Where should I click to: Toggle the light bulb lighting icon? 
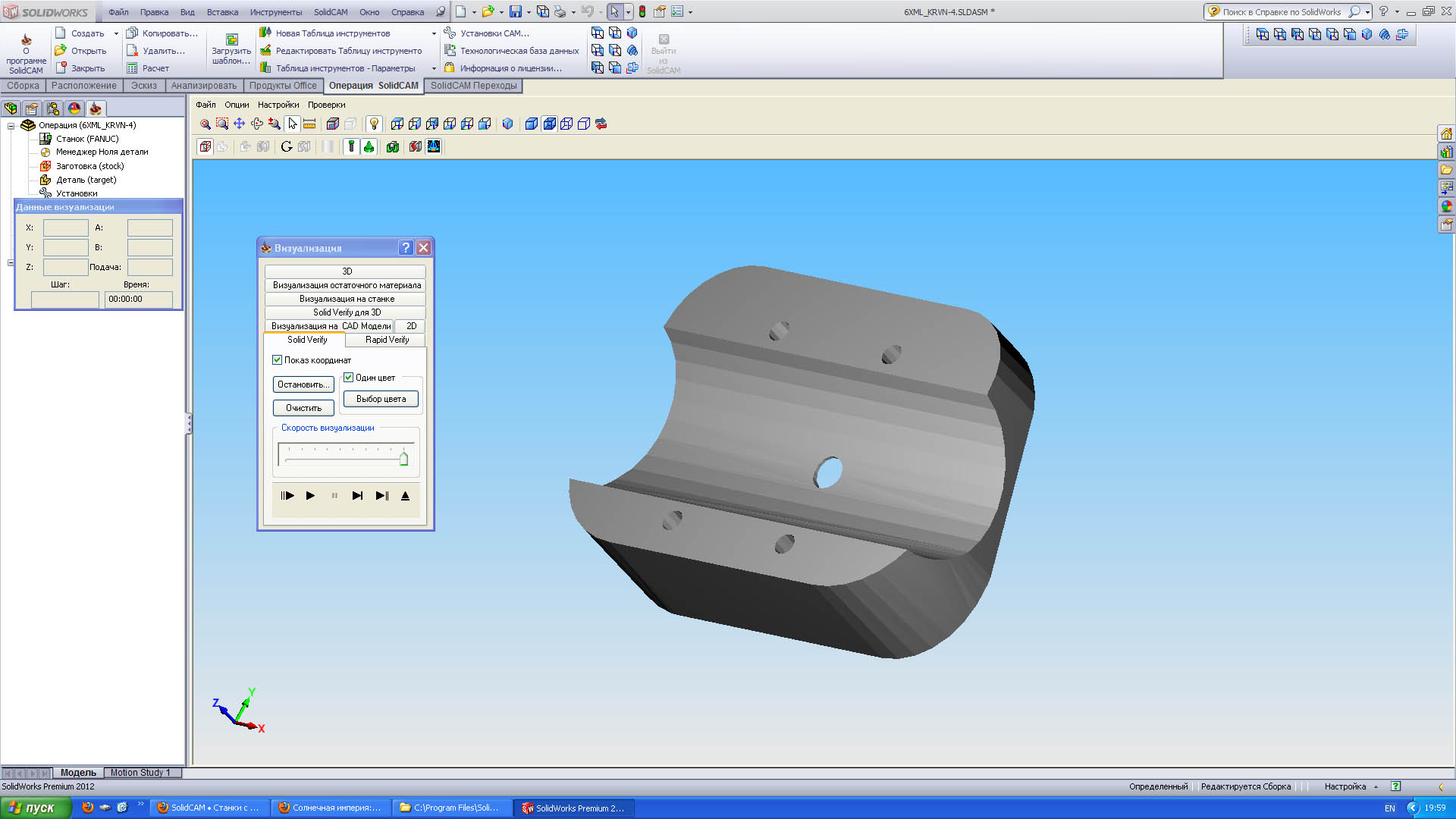[374, 124]
